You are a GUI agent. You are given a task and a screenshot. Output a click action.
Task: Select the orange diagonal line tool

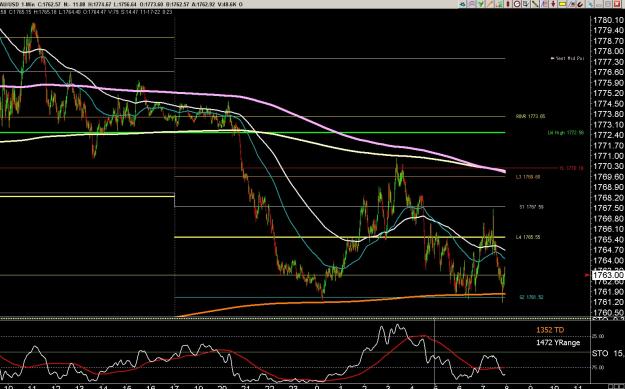click(x=490, y=4)
